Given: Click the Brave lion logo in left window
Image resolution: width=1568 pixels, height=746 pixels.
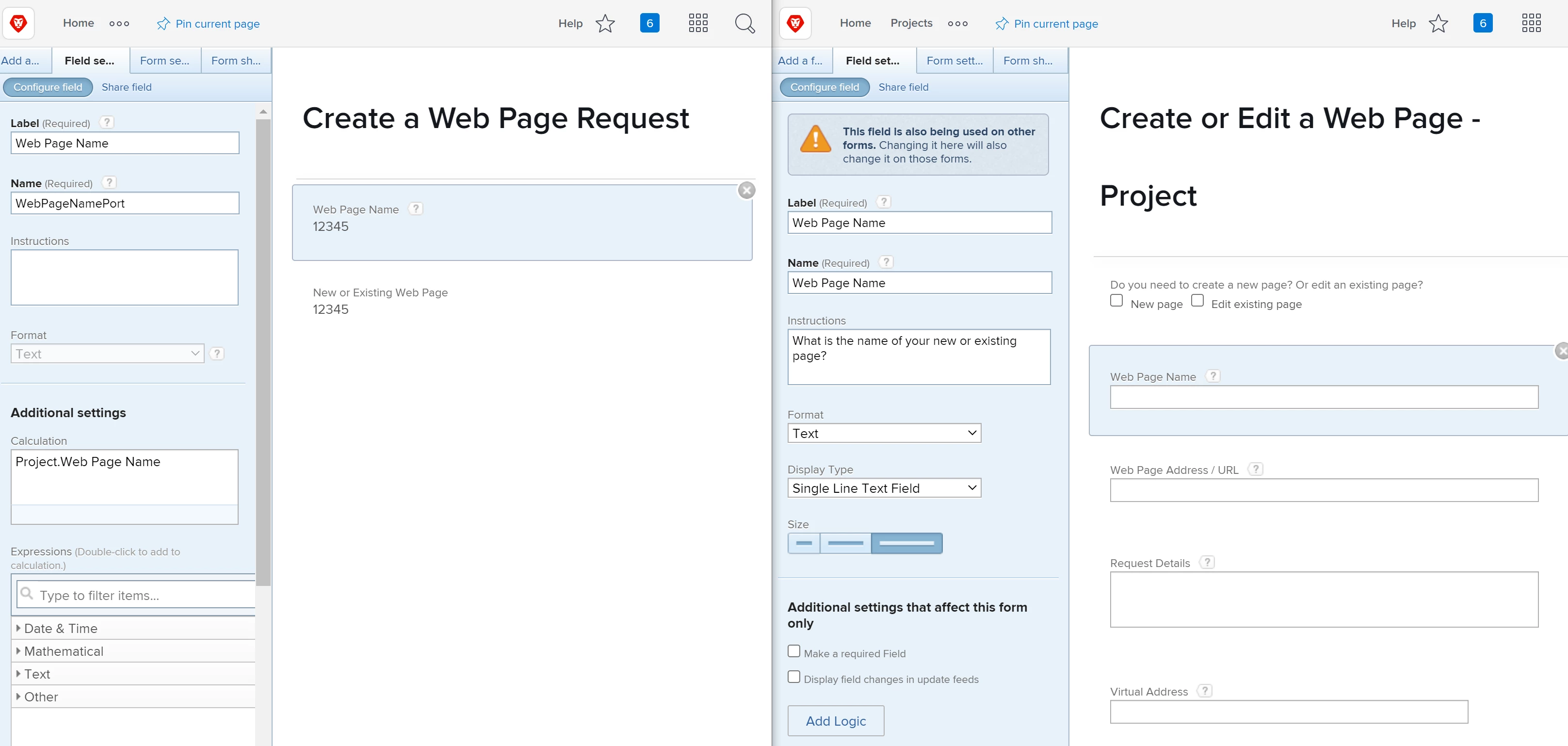Looking at the screenshot, I should [x=18, y=23].
